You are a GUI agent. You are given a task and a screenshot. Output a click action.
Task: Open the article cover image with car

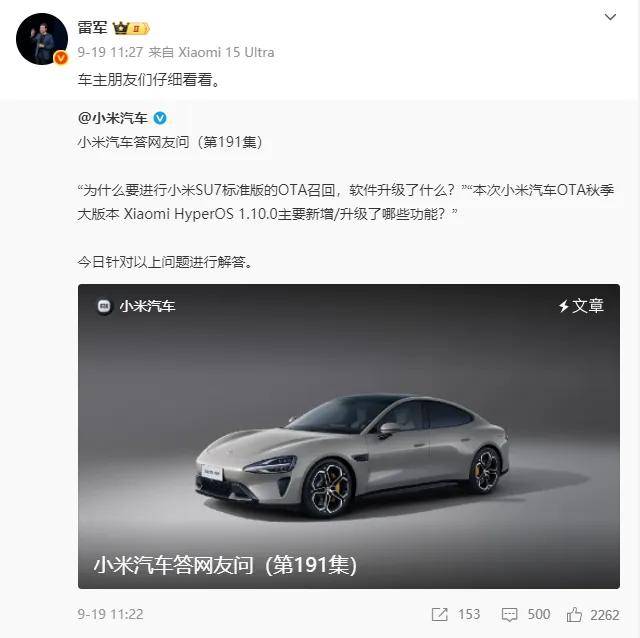349,436
